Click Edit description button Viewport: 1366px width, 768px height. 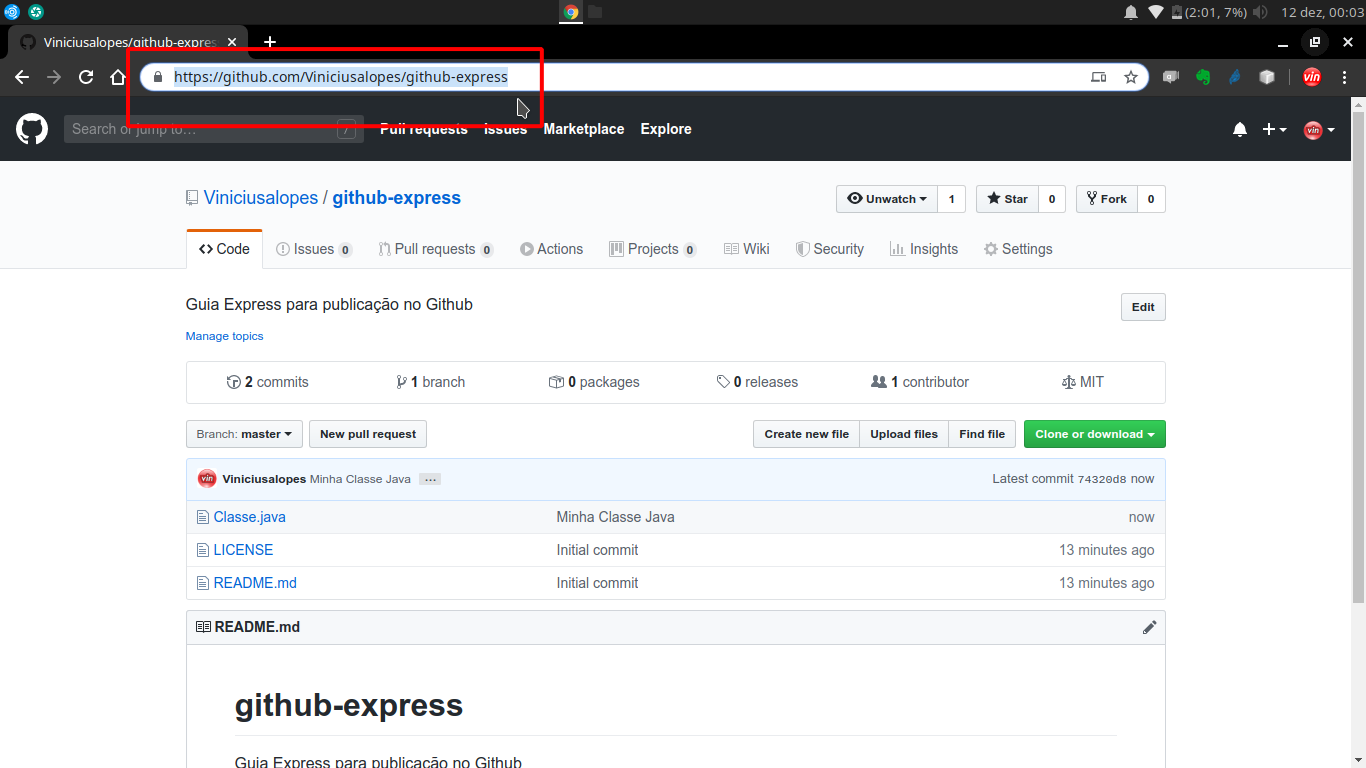click(1143, 307)
